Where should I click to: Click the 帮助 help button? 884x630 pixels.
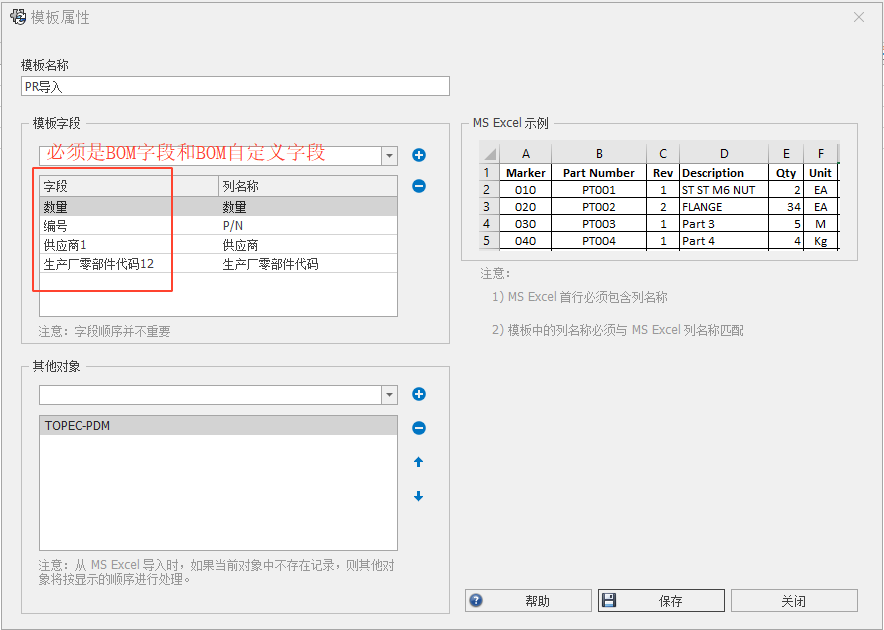coord(528,601)
